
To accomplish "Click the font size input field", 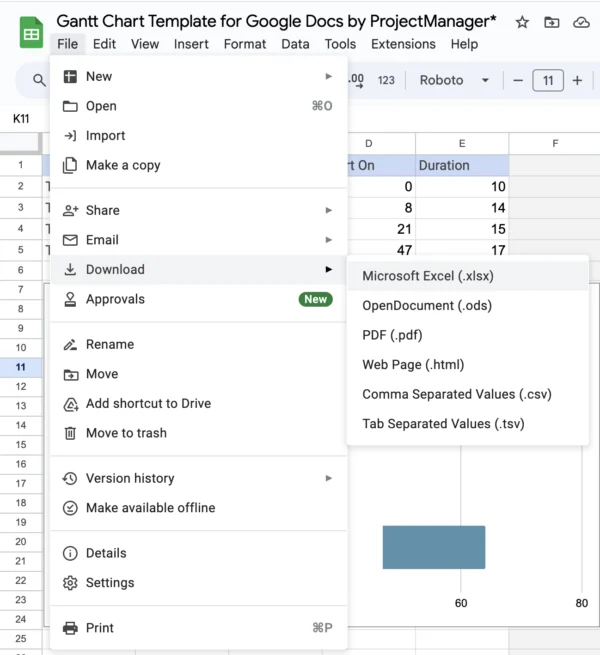I will (548, 80).
